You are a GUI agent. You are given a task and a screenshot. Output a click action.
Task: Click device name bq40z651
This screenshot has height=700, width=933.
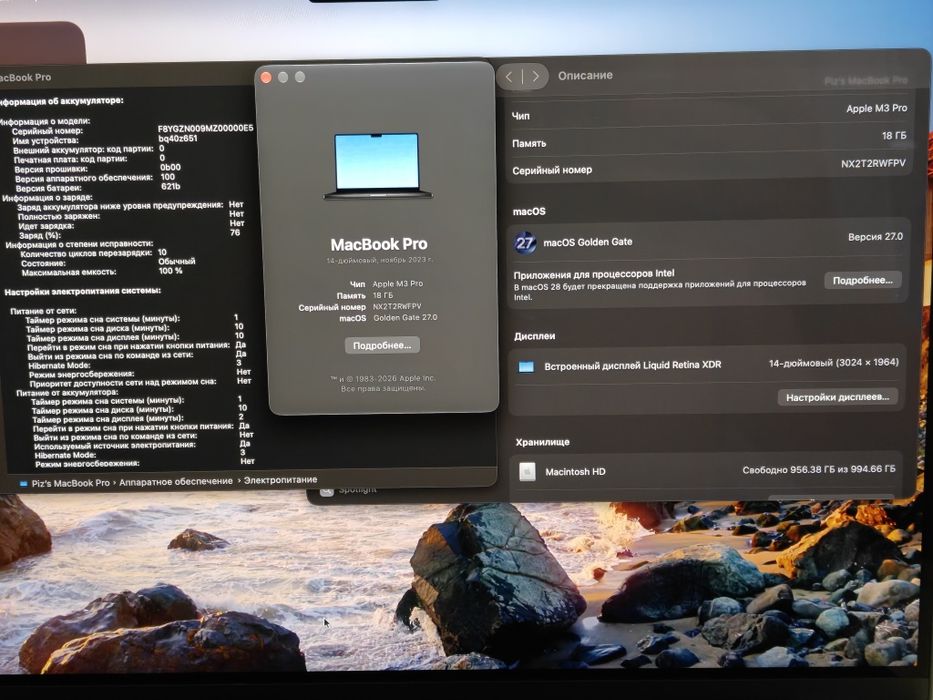point(178,139)
